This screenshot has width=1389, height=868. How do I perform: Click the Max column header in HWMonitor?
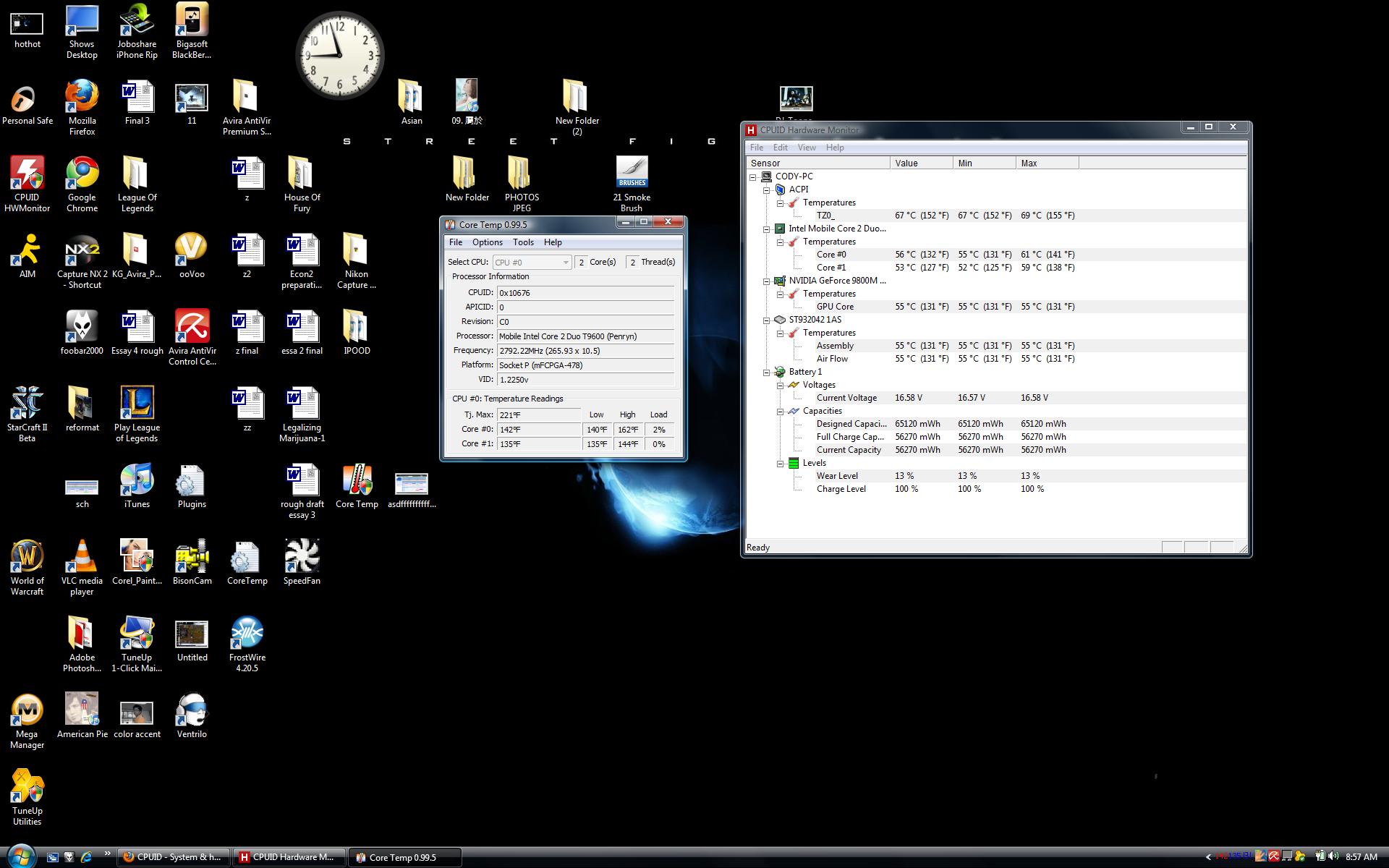(1048, 163)
